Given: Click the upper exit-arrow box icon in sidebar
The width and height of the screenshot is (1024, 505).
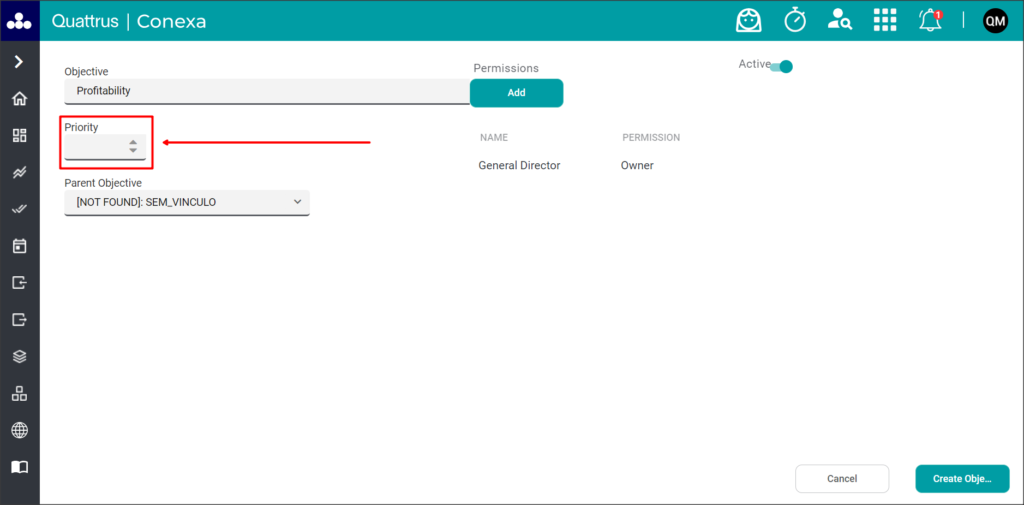Looking at the screenshot, I should (20, 283).
